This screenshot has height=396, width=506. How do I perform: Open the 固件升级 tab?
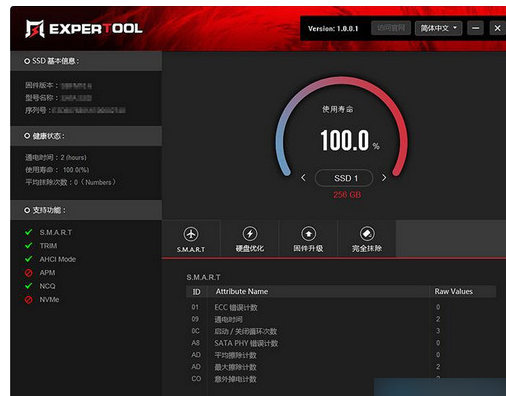pyautogui.click(x=308, y=239)
